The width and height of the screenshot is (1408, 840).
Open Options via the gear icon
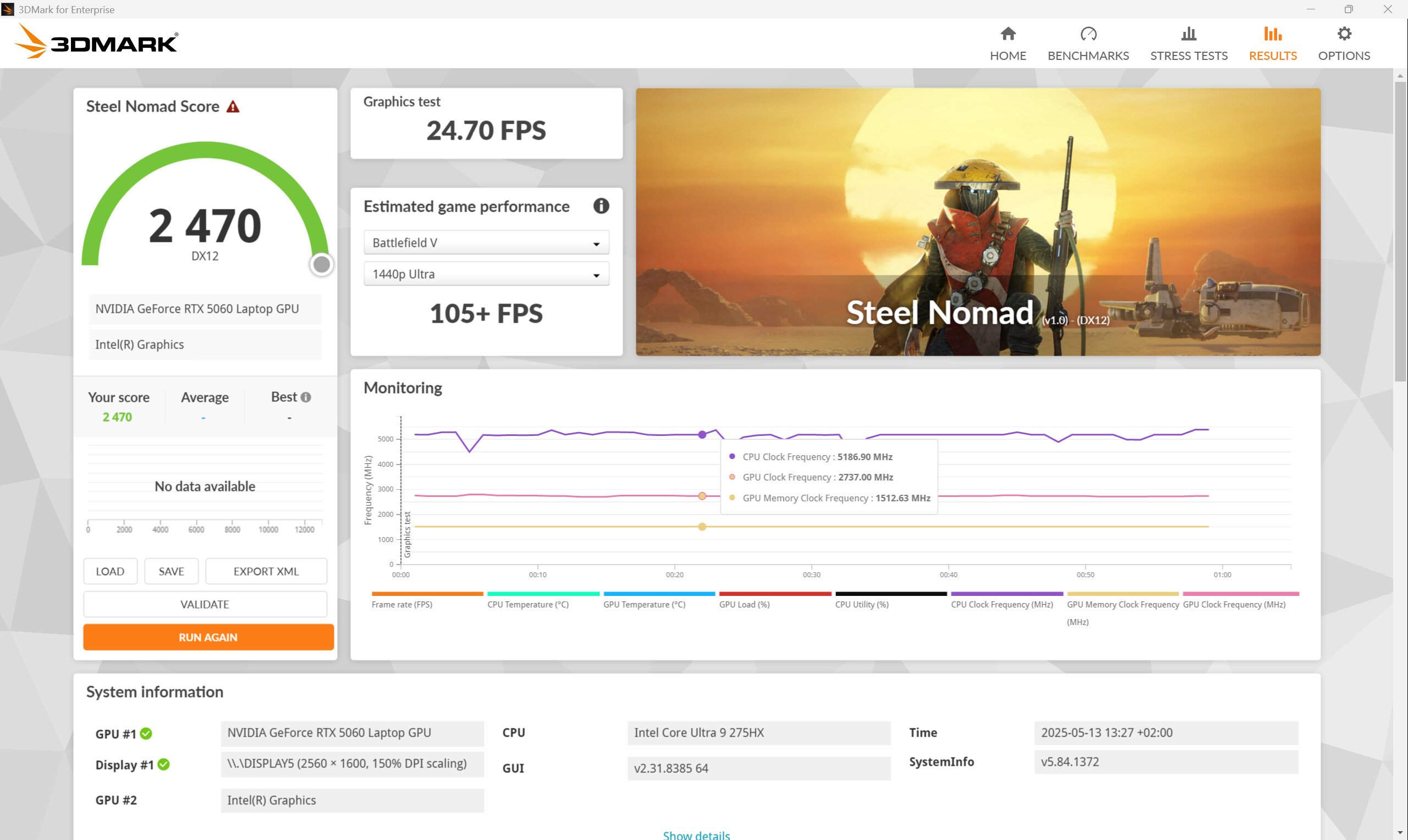tap(1344, 34)
